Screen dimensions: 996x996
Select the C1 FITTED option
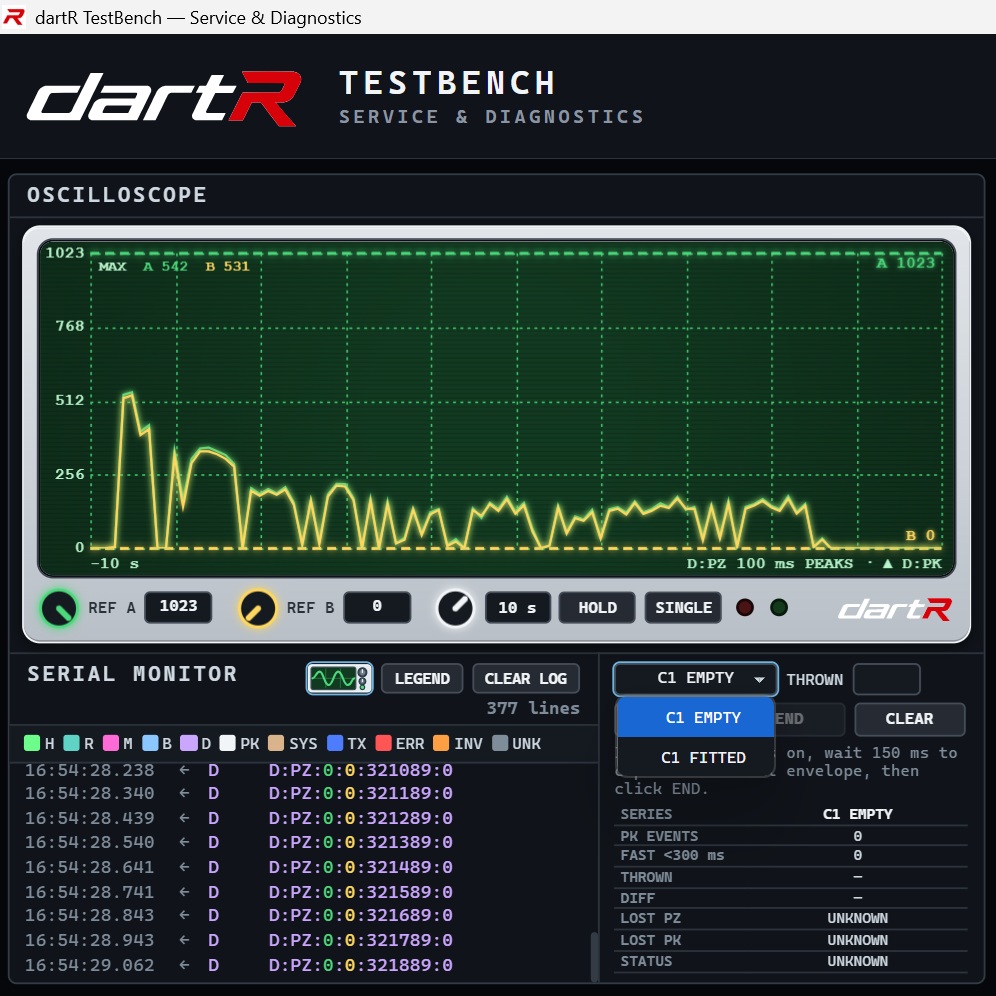pyautogui.click(x=696, y=757)
